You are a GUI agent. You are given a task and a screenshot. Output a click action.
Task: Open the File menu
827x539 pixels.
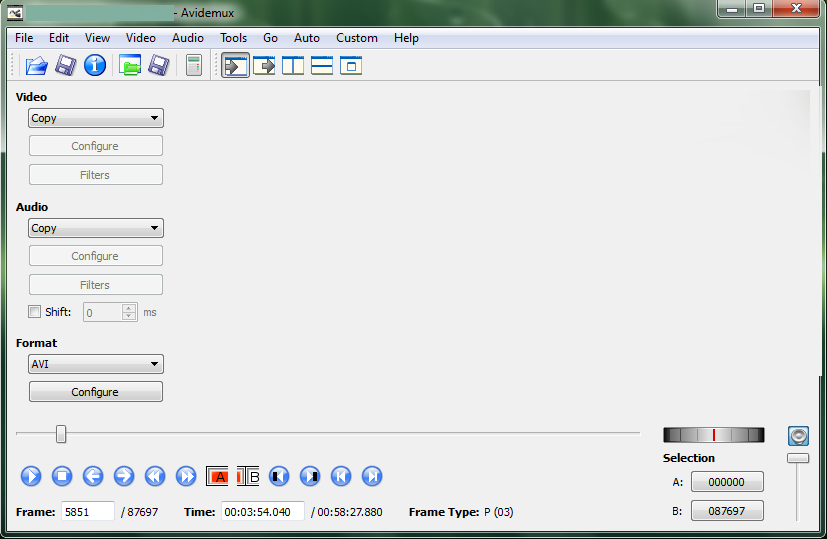(24, 38)
